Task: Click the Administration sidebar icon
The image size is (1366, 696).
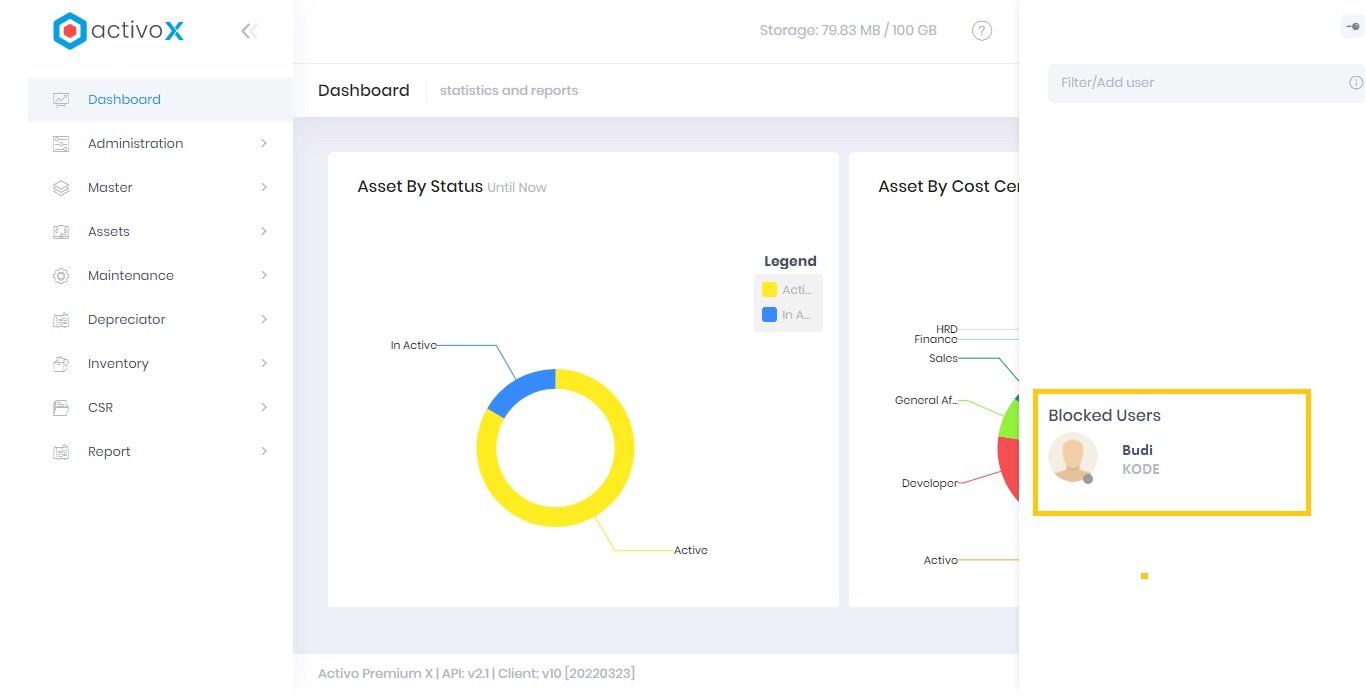Action: click(x=61, y=144)
